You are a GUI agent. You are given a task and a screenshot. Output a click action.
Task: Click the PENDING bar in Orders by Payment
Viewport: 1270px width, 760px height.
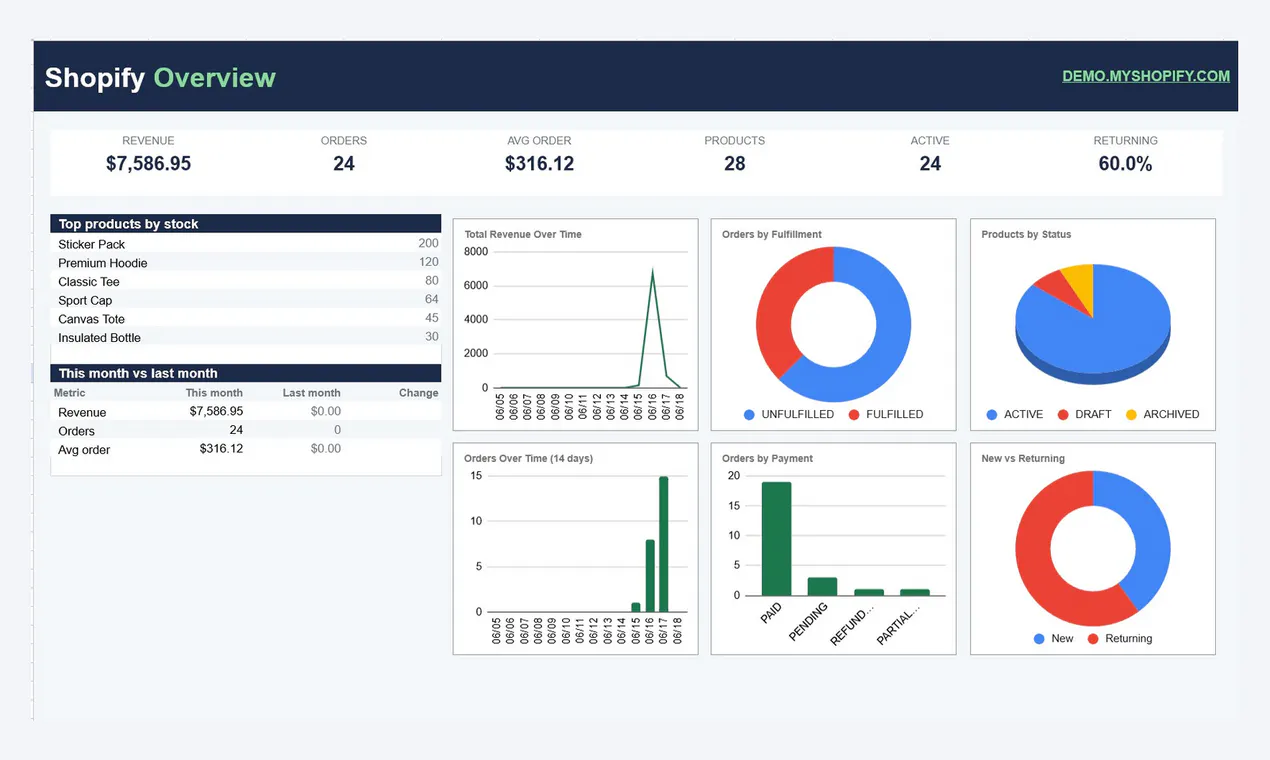click(822, 587)
